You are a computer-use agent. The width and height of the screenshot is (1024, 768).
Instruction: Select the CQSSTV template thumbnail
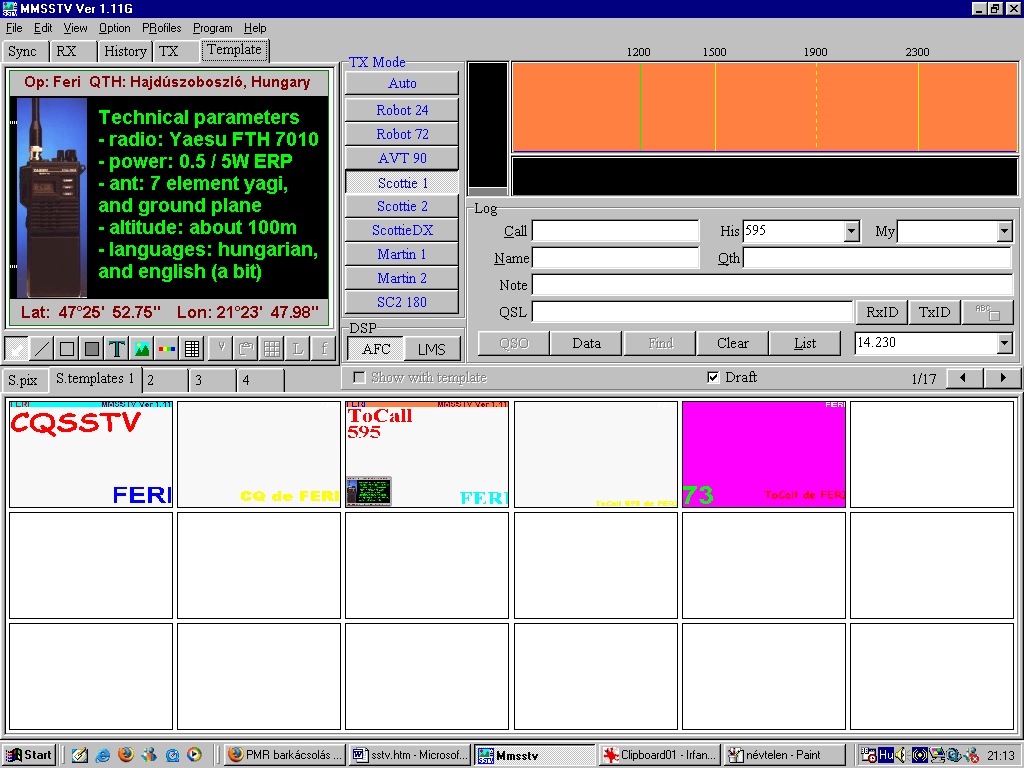coord(91,454)
